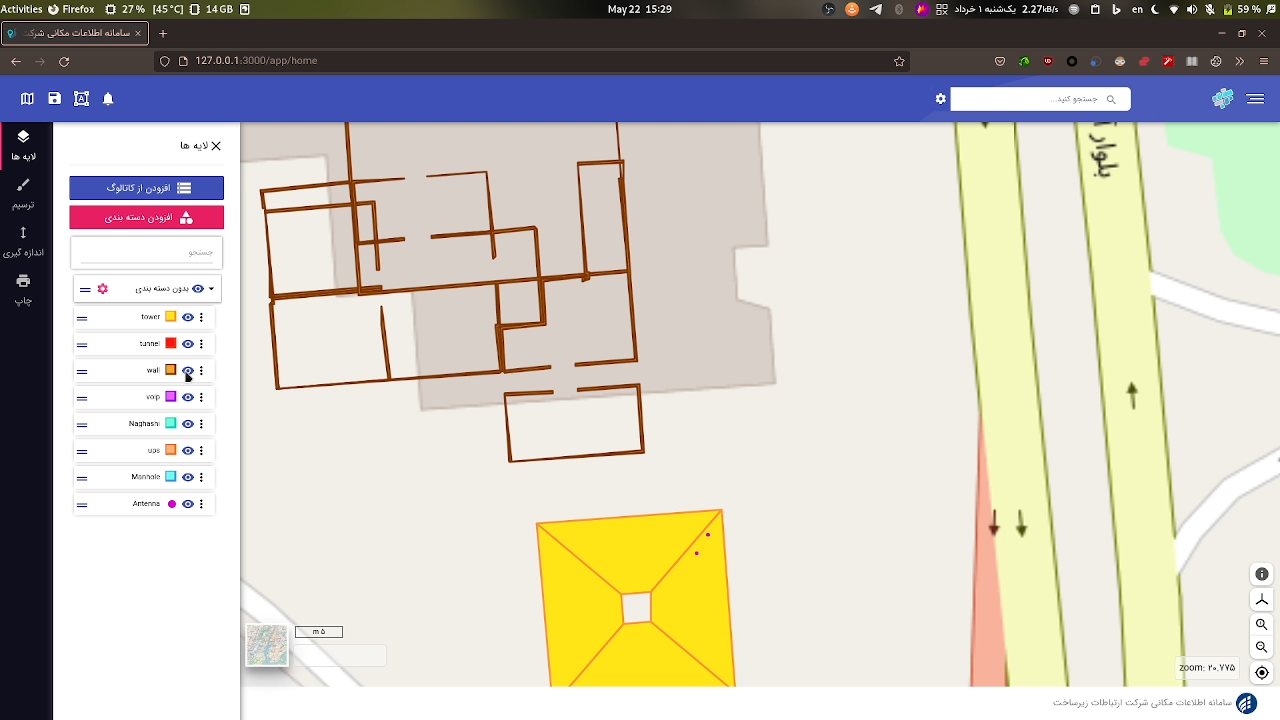Click the tunnel layer's red color swatch
The height and width of the screenshot is (720, 1280).
[170, 343]
